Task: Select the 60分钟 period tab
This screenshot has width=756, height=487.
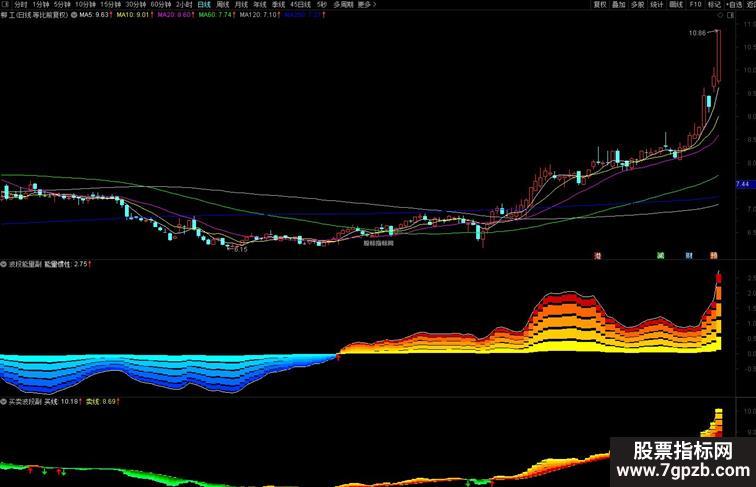Action: [161, 4]
